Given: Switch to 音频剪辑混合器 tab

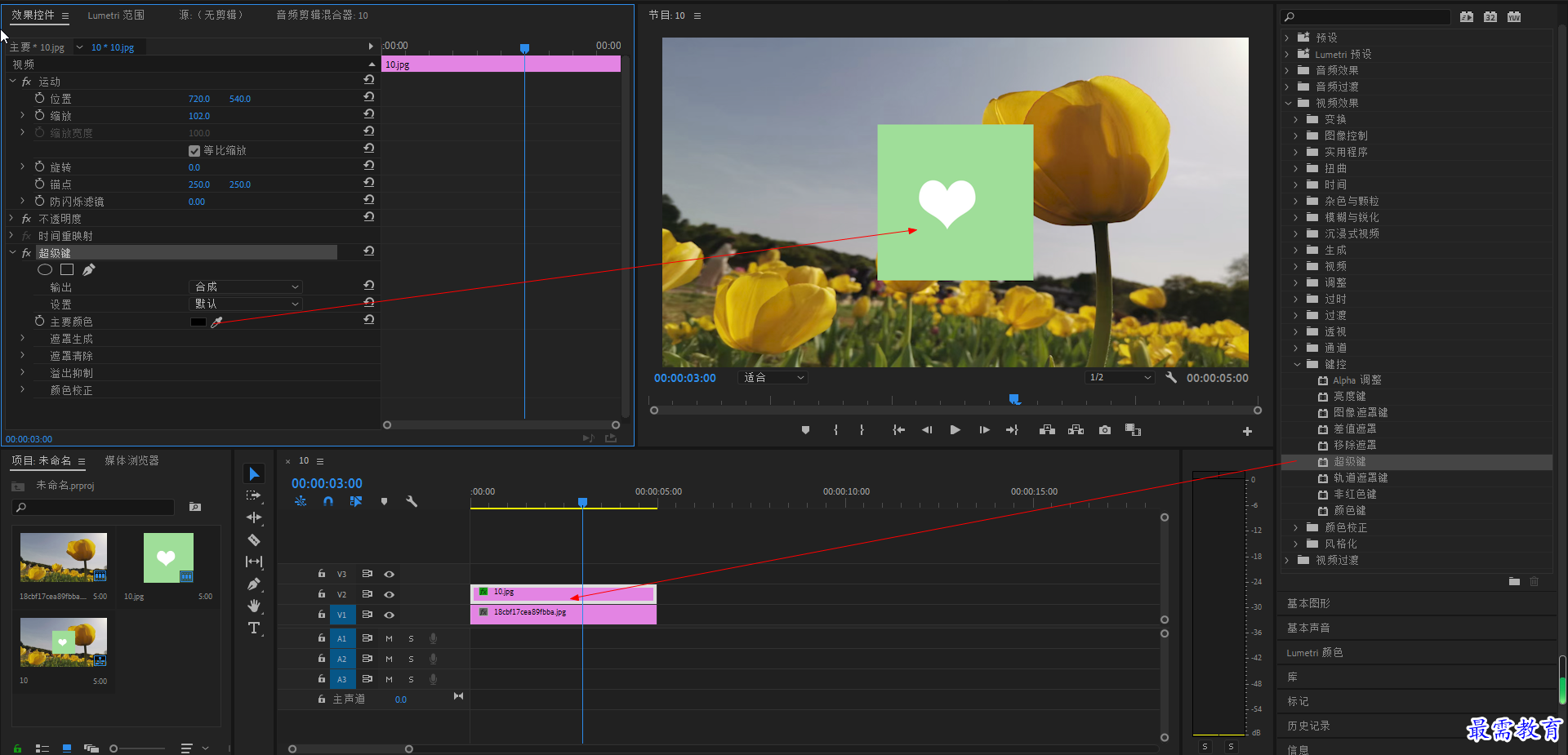Looking at the screenshot, I should click(x=322, y=15).
